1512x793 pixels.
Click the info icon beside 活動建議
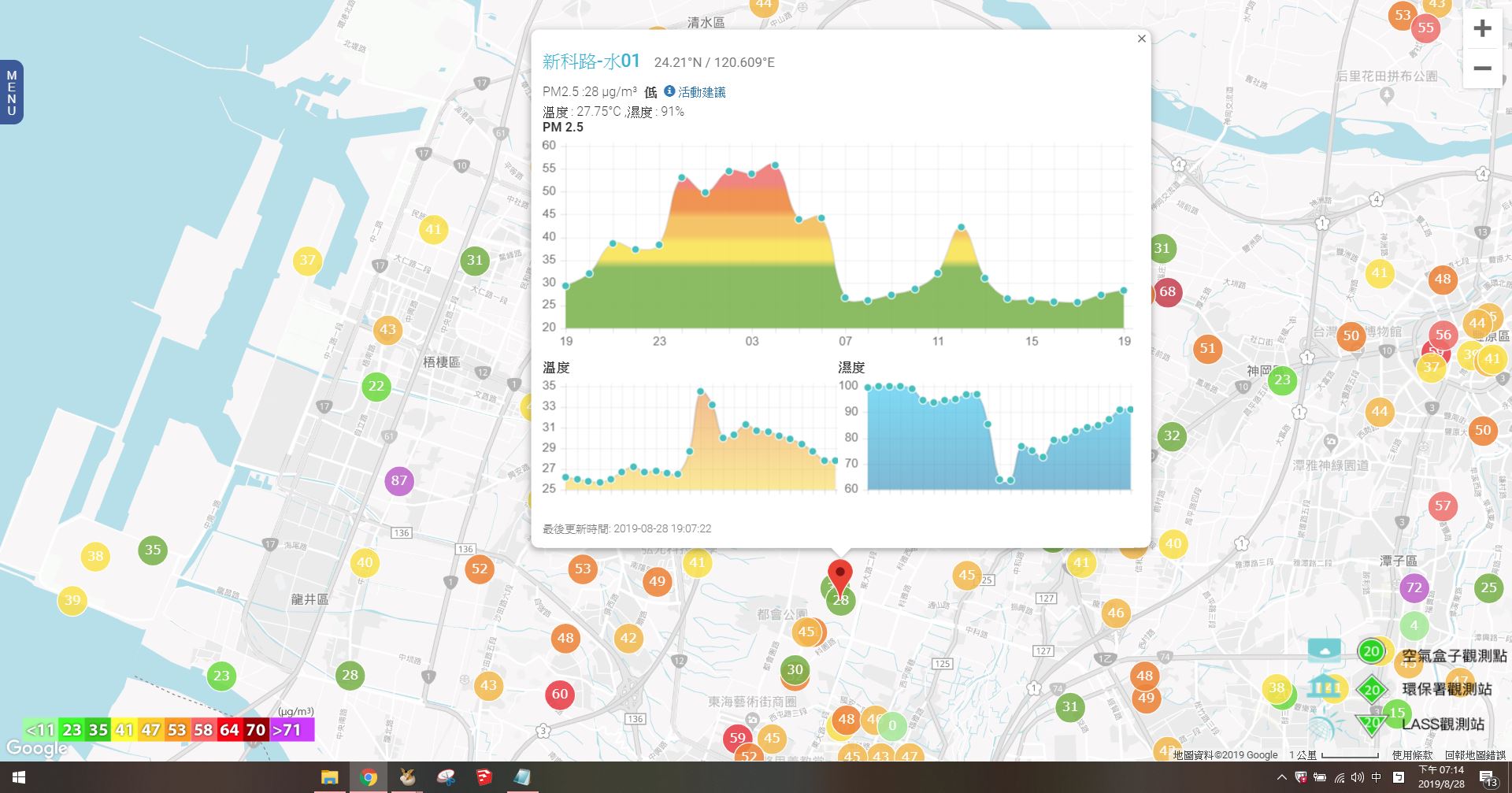[x=669, y=91]
